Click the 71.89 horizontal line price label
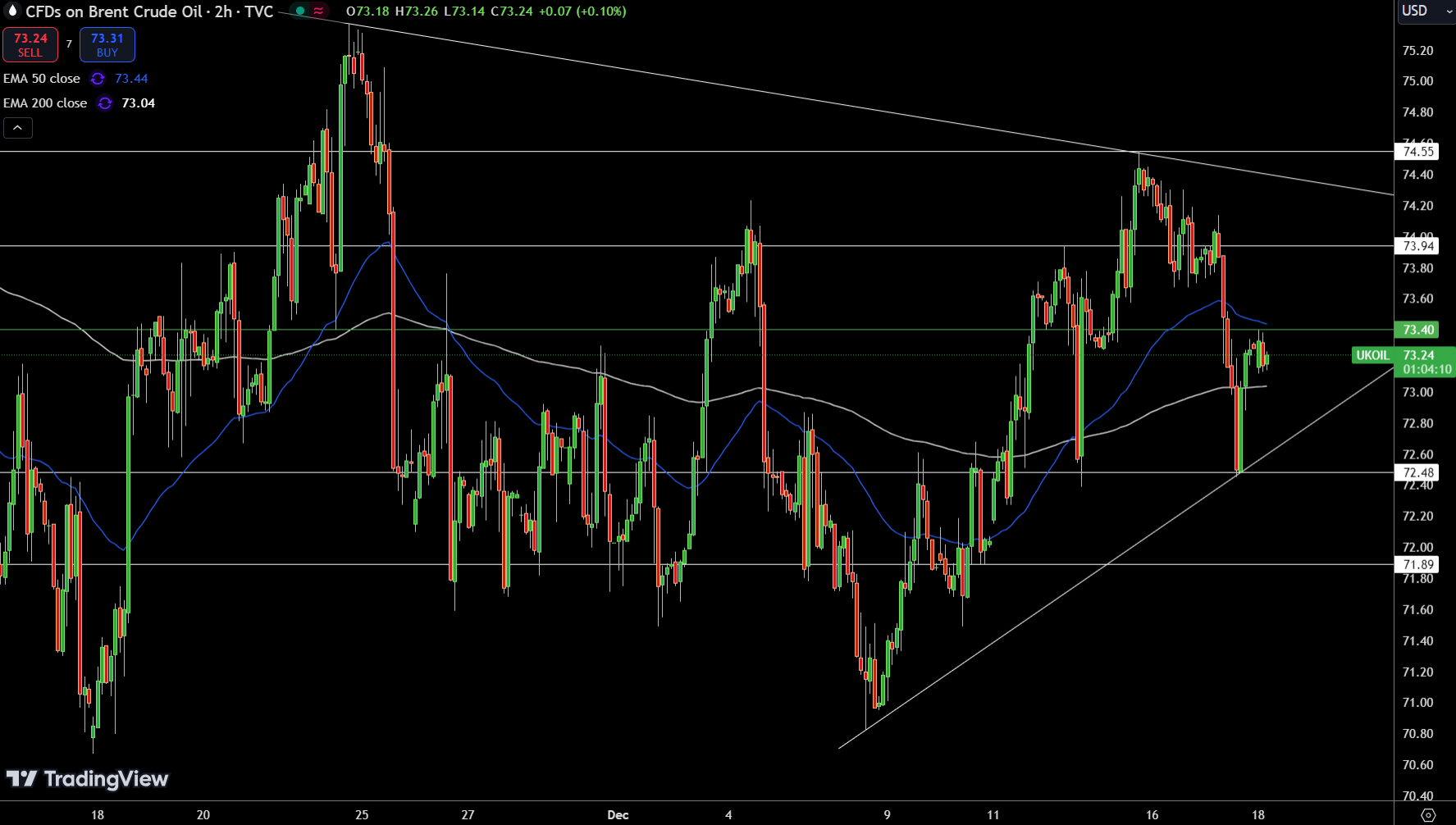 pyautogui.click(x=1417, y=564)
